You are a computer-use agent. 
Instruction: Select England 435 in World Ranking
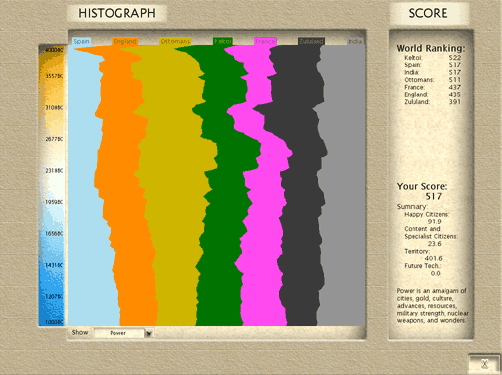tap(432, 95)
